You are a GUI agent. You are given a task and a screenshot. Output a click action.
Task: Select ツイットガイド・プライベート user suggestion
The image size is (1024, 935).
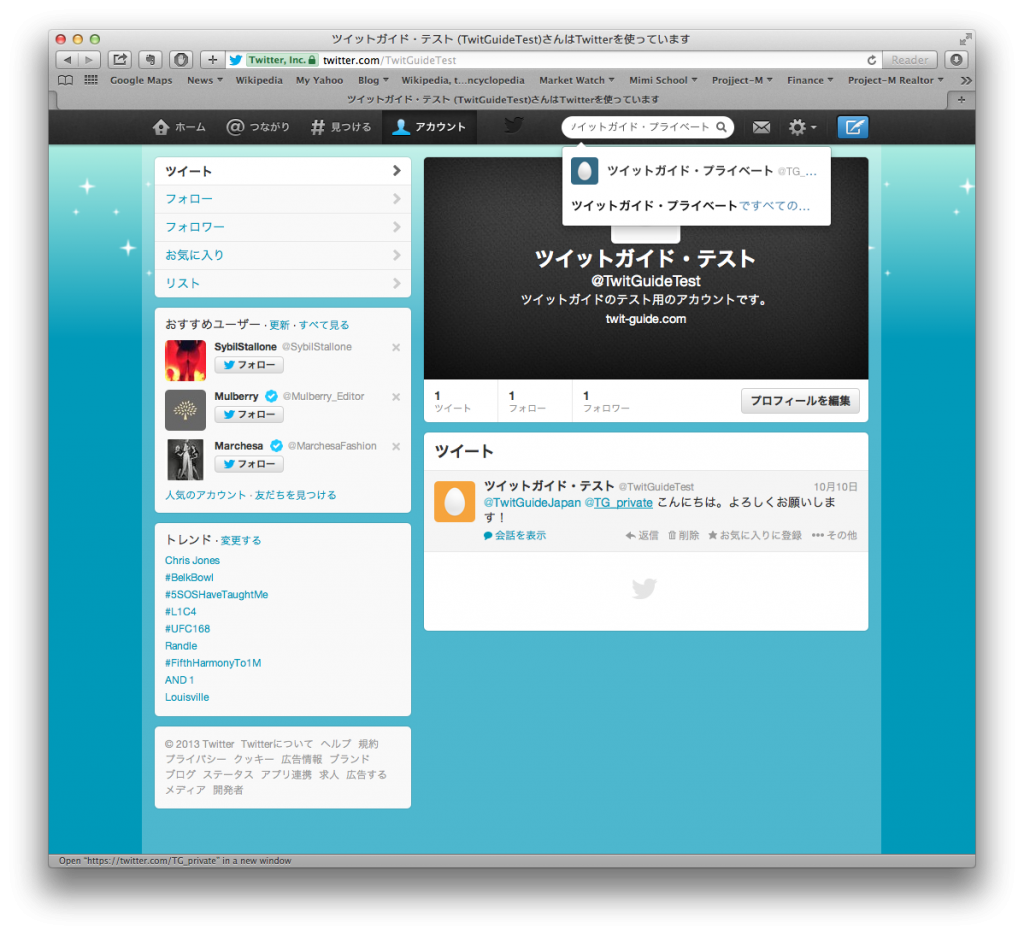pyautogui.click(x=696, y=171)
